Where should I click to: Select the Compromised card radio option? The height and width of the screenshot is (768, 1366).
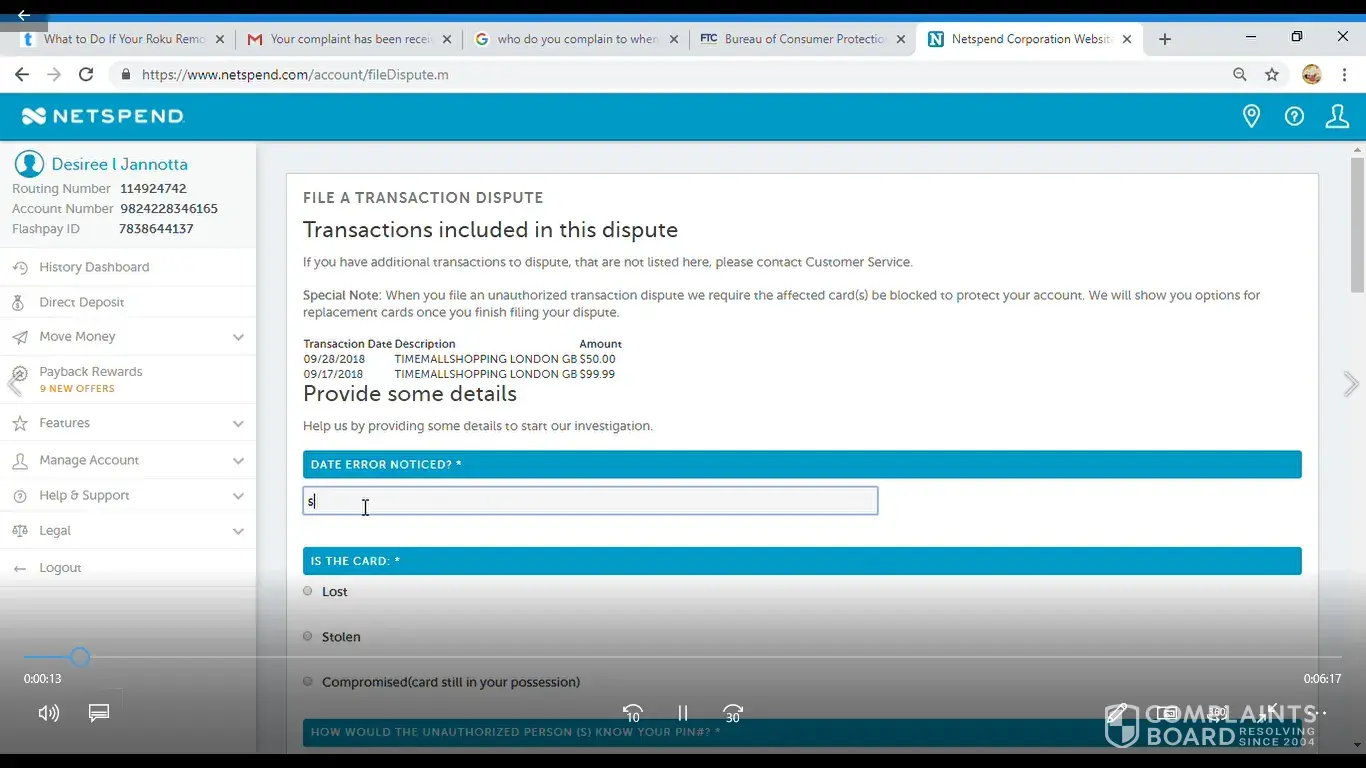point(307,681)
